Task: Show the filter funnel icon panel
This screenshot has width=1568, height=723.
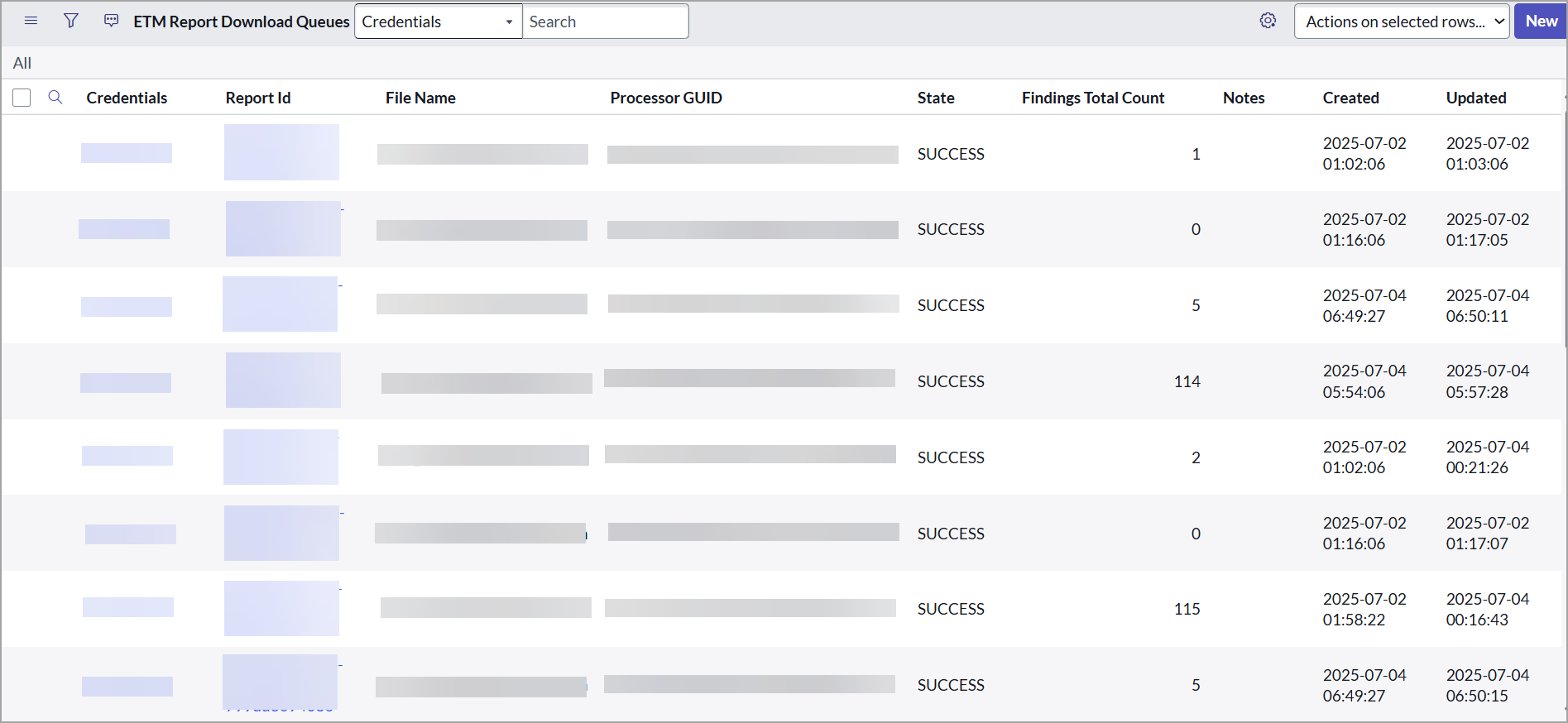Action: (71, 21)
